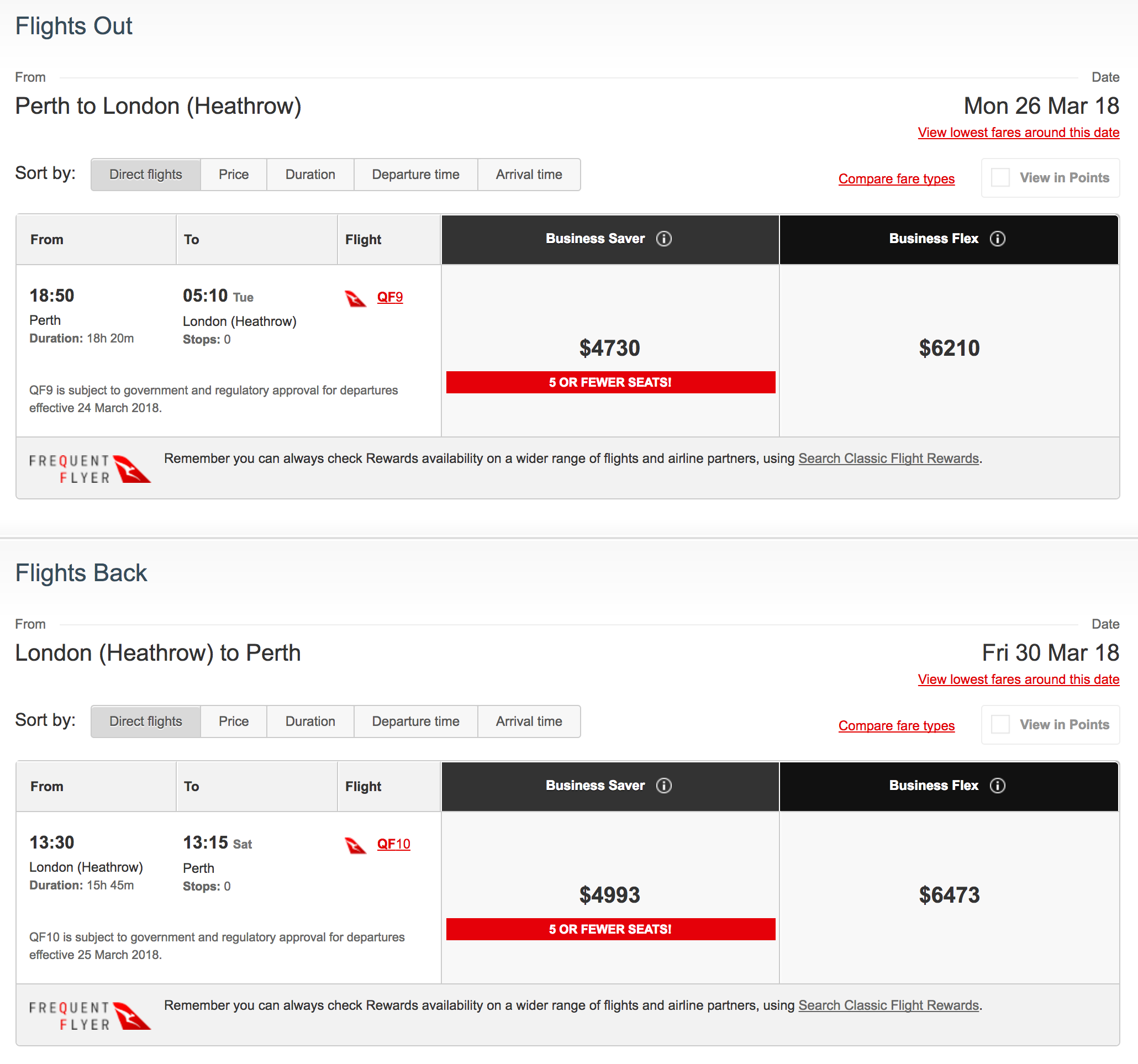The width and height of the screenshot is (1138, 1064).
Task: Click Business Saver info icon for outbound flights
Action: click(x=663, y=239)
